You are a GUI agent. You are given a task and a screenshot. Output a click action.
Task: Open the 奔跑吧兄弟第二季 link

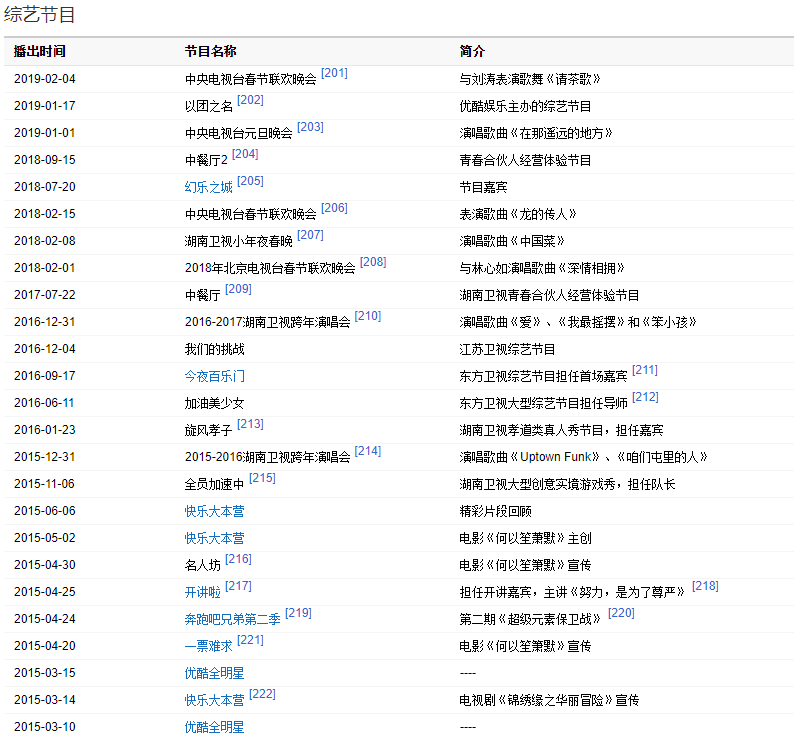pos(232,619)
